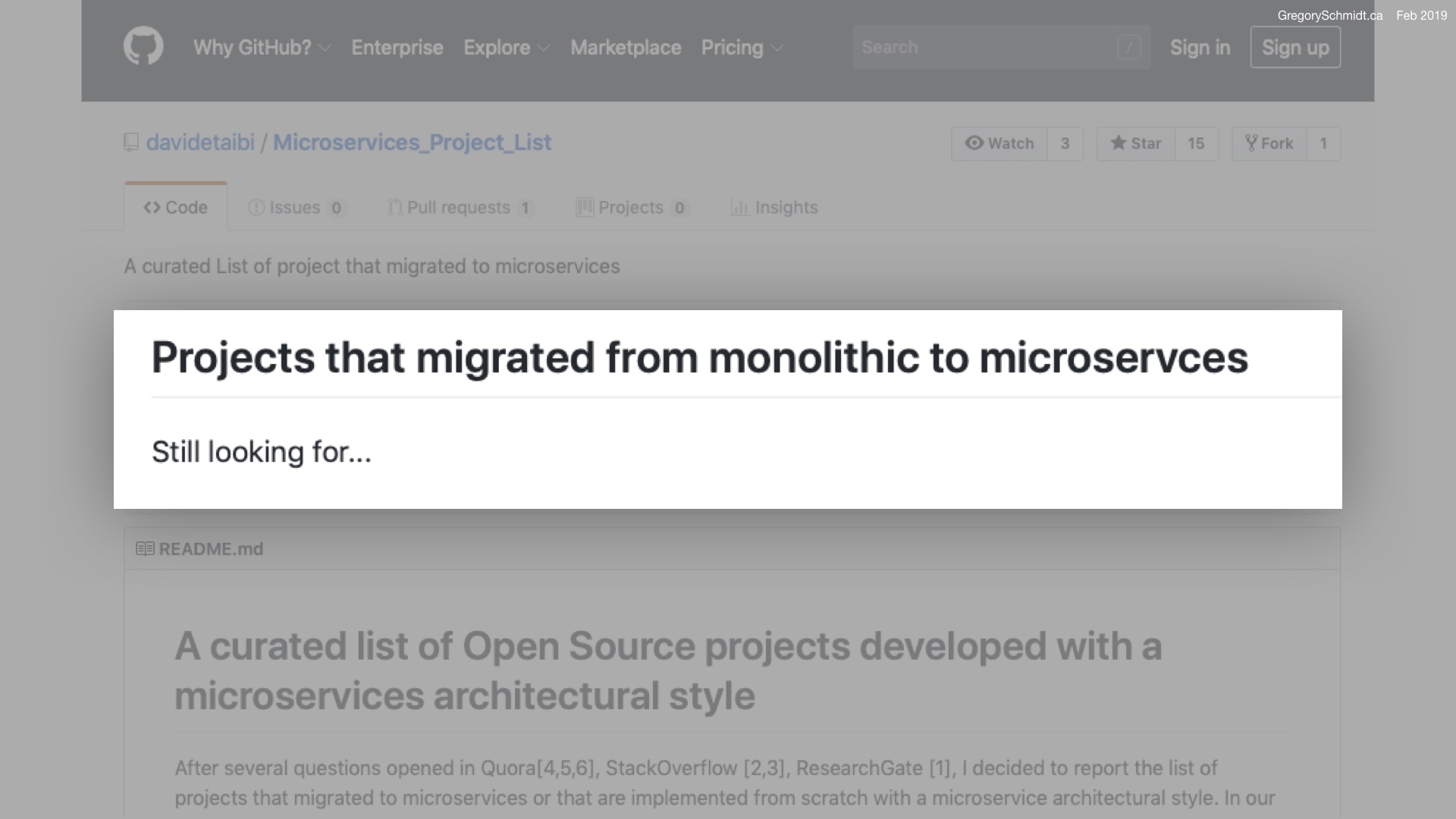Click the Issues exclamation icon

point(256,207)
